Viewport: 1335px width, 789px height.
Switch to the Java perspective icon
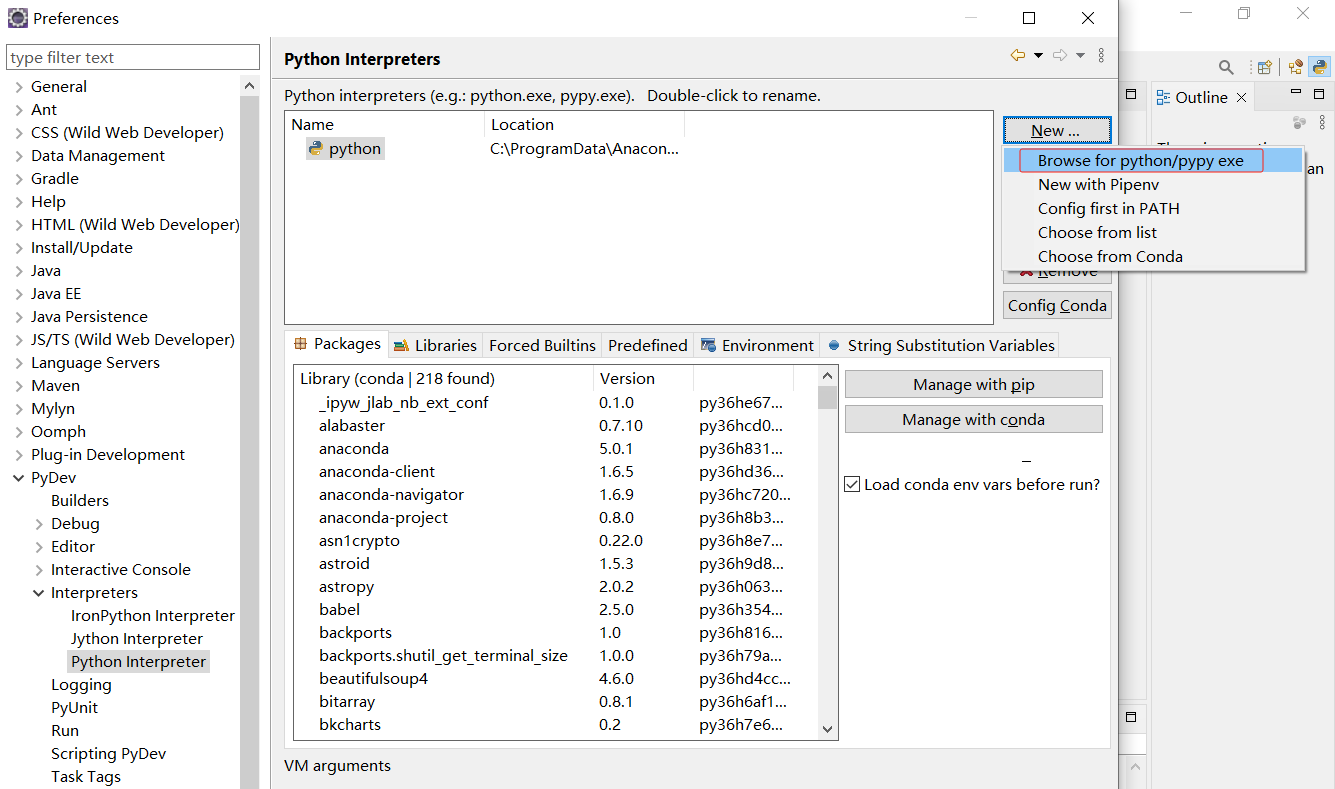coord(1296,67)
